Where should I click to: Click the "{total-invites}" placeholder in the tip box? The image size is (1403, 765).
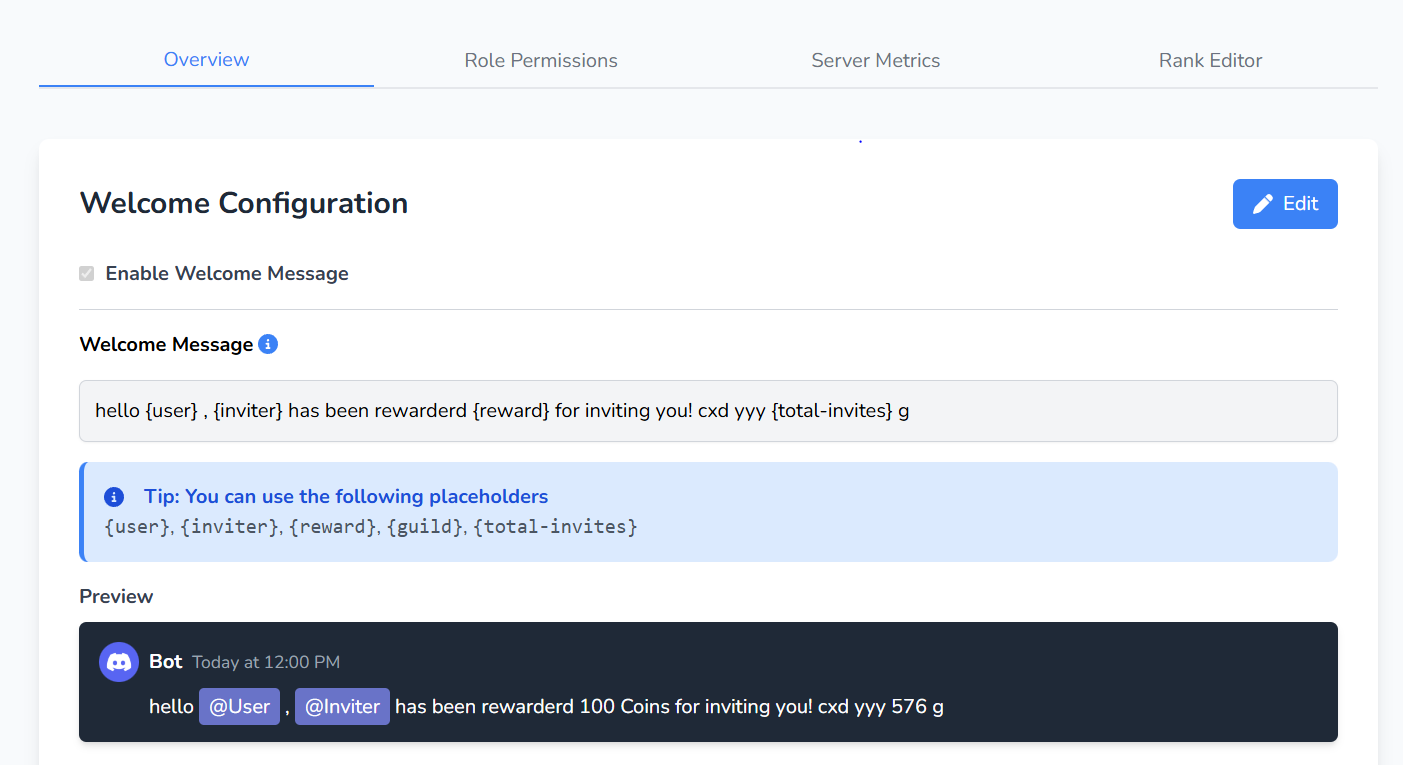[x=555, y=526]
